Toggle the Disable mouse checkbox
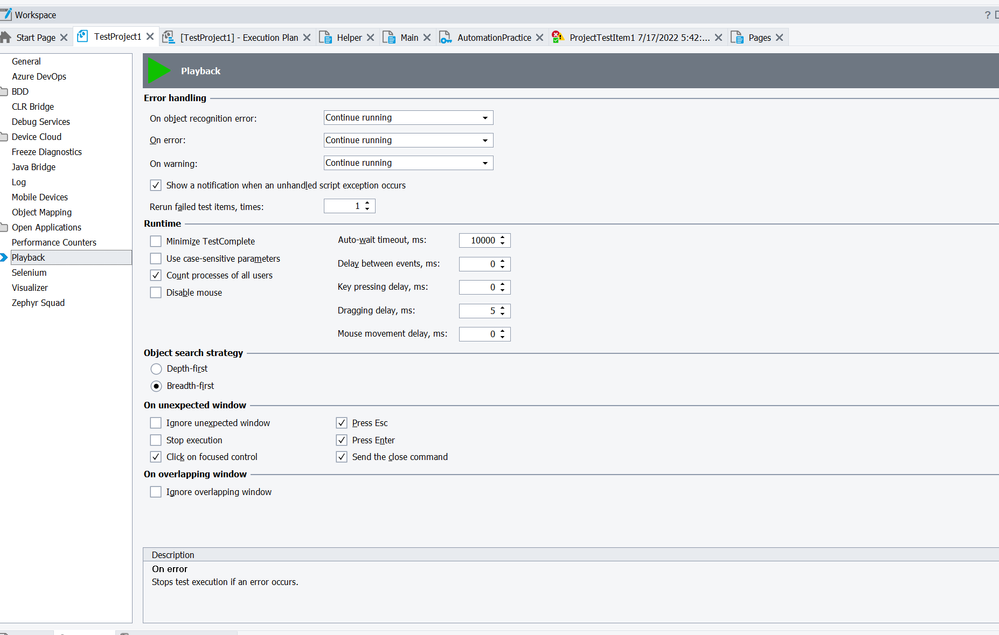 (155, 292)
